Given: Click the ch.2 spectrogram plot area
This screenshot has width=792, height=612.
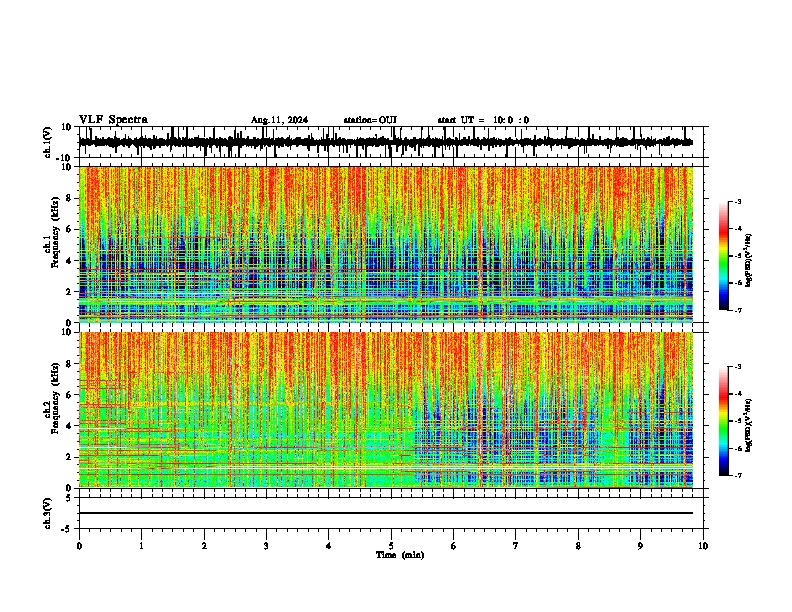Looking at the screenshot, I should (x=386, y=410).
